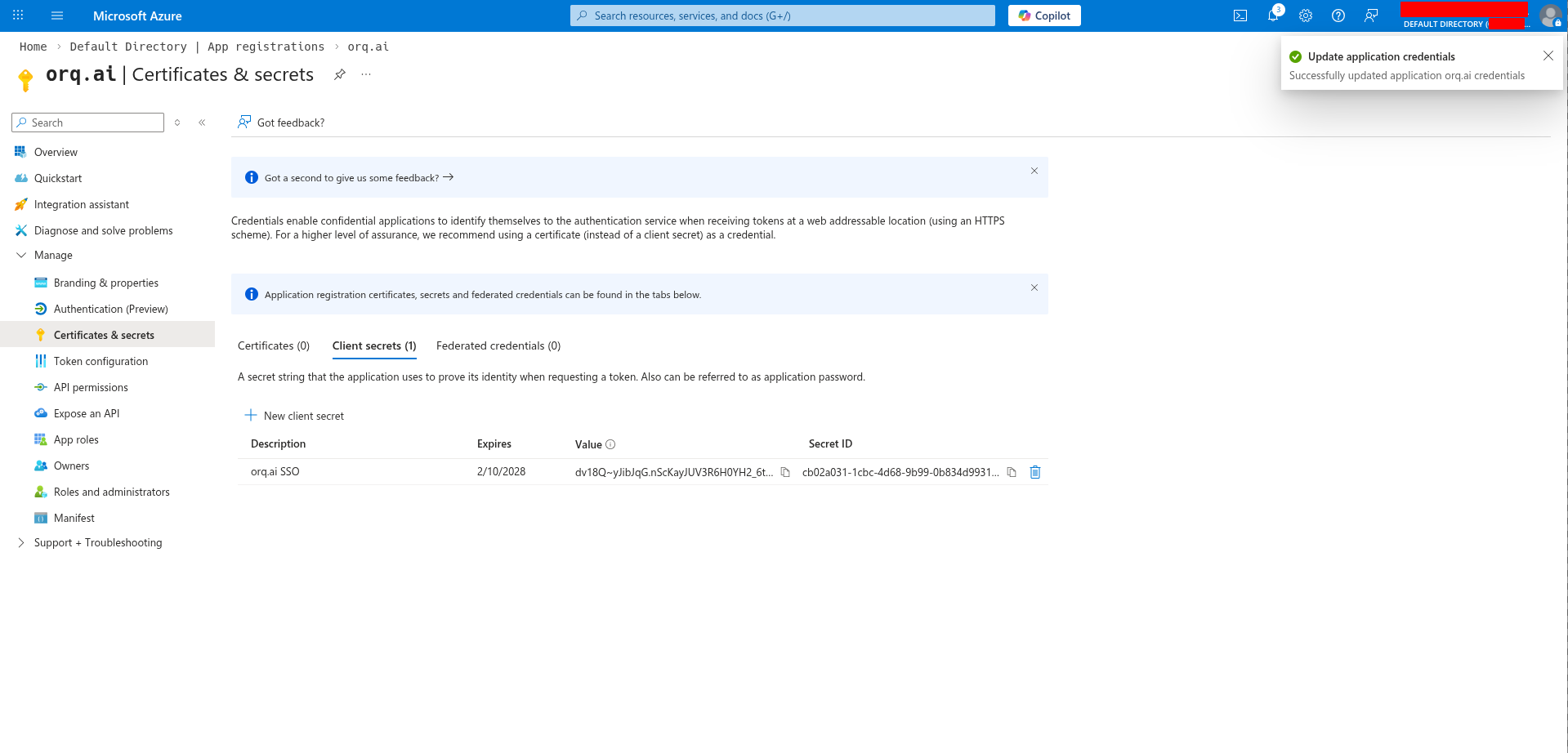Open the more options ellipsis by the title
Viewport: 1568px width, 753px height.
click(366, 74)
